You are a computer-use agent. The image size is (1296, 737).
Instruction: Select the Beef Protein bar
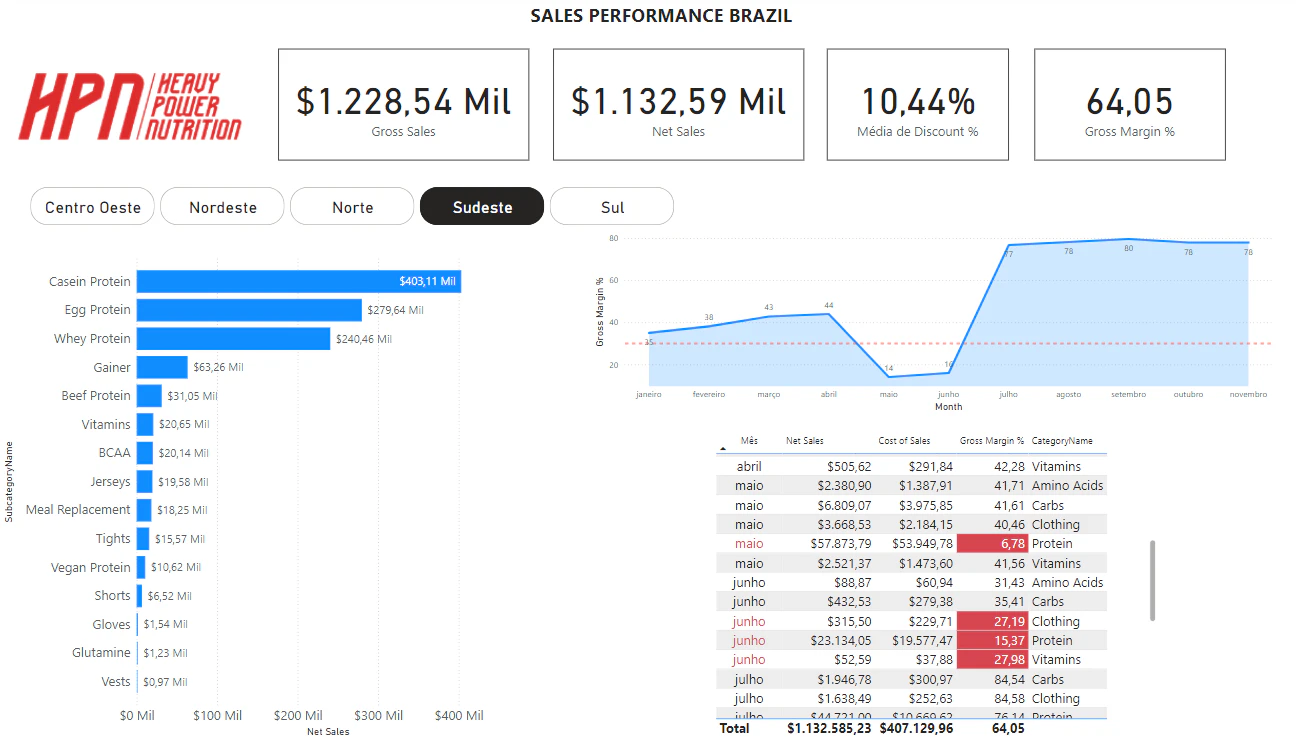tap(149, 396)
